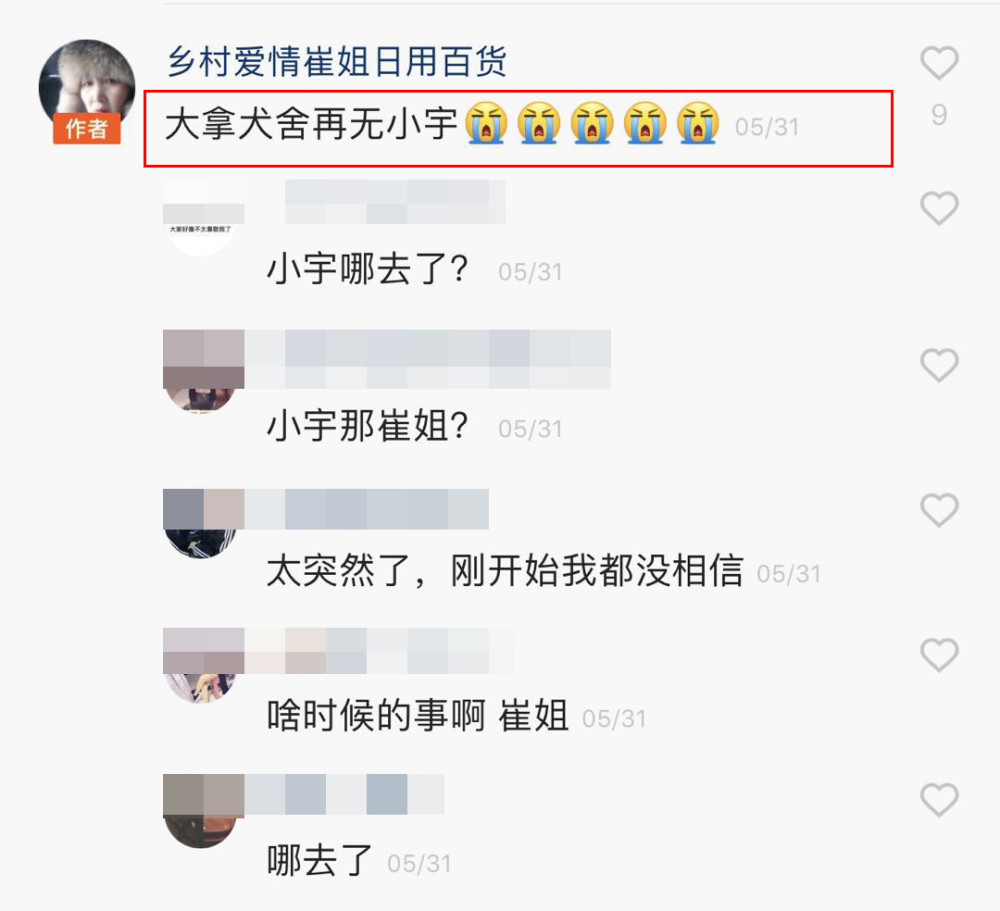Viewport: 1000px width, 911px height.
Task: Like the comment 太突然了,刚开始我都没相信
Action: (x=939, y=509)
